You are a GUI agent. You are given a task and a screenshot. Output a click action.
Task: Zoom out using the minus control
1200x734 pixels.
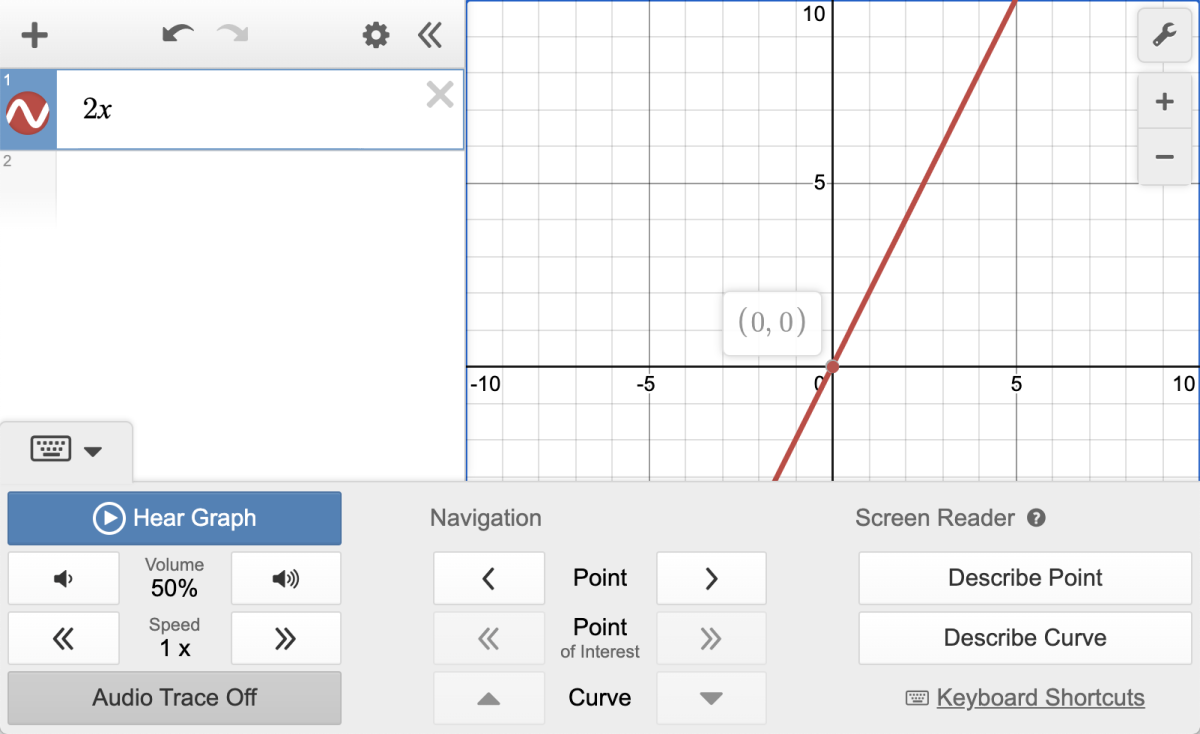(1163, 157)
